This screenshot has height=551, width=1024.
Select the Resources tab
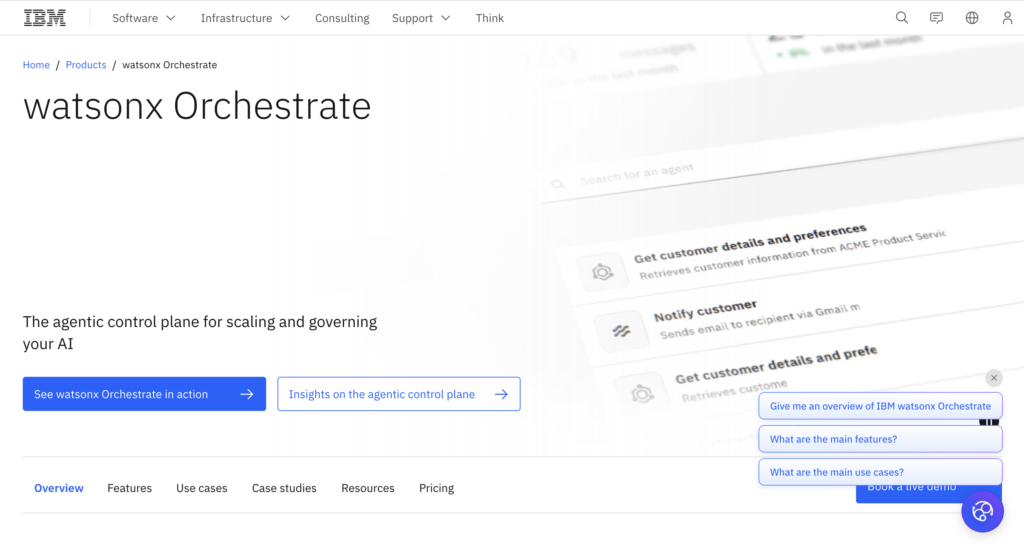(368, 488)
